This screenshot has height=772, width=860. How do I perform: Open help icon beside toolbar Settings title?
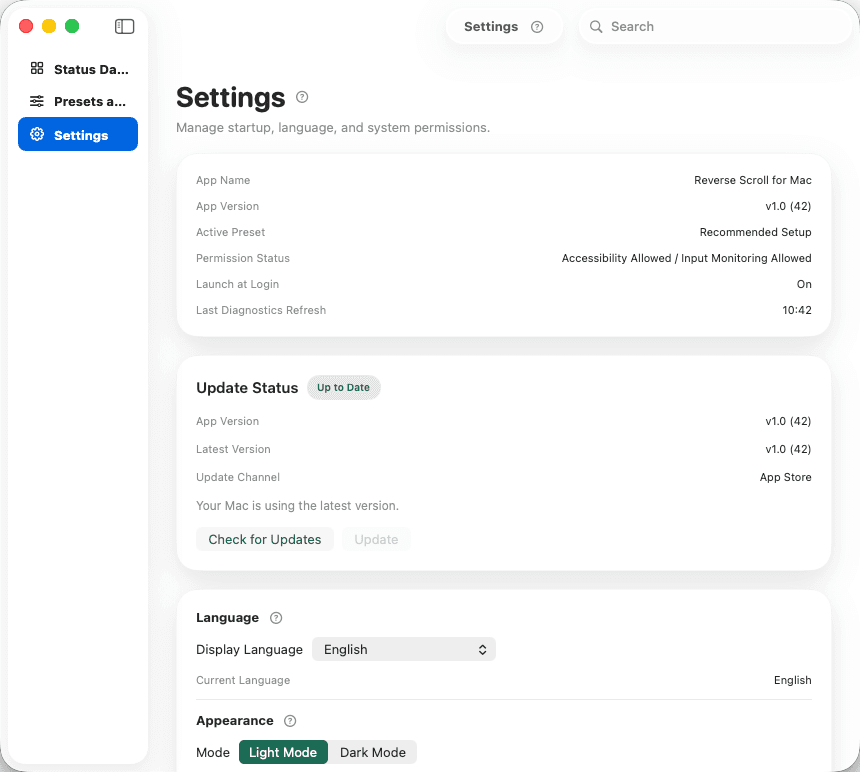[537, 27]
